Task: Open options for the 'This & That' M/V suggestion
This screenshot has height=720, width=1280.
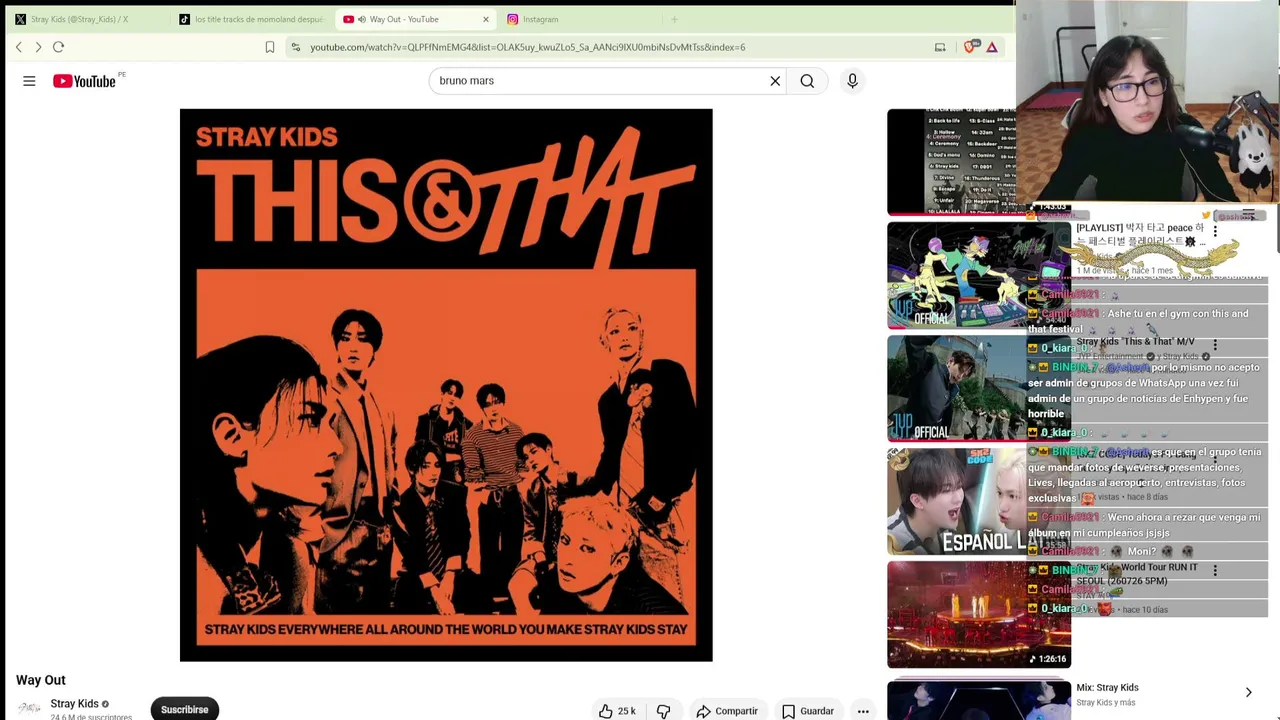Action: pyautogui.click(x=1215, y=345)
